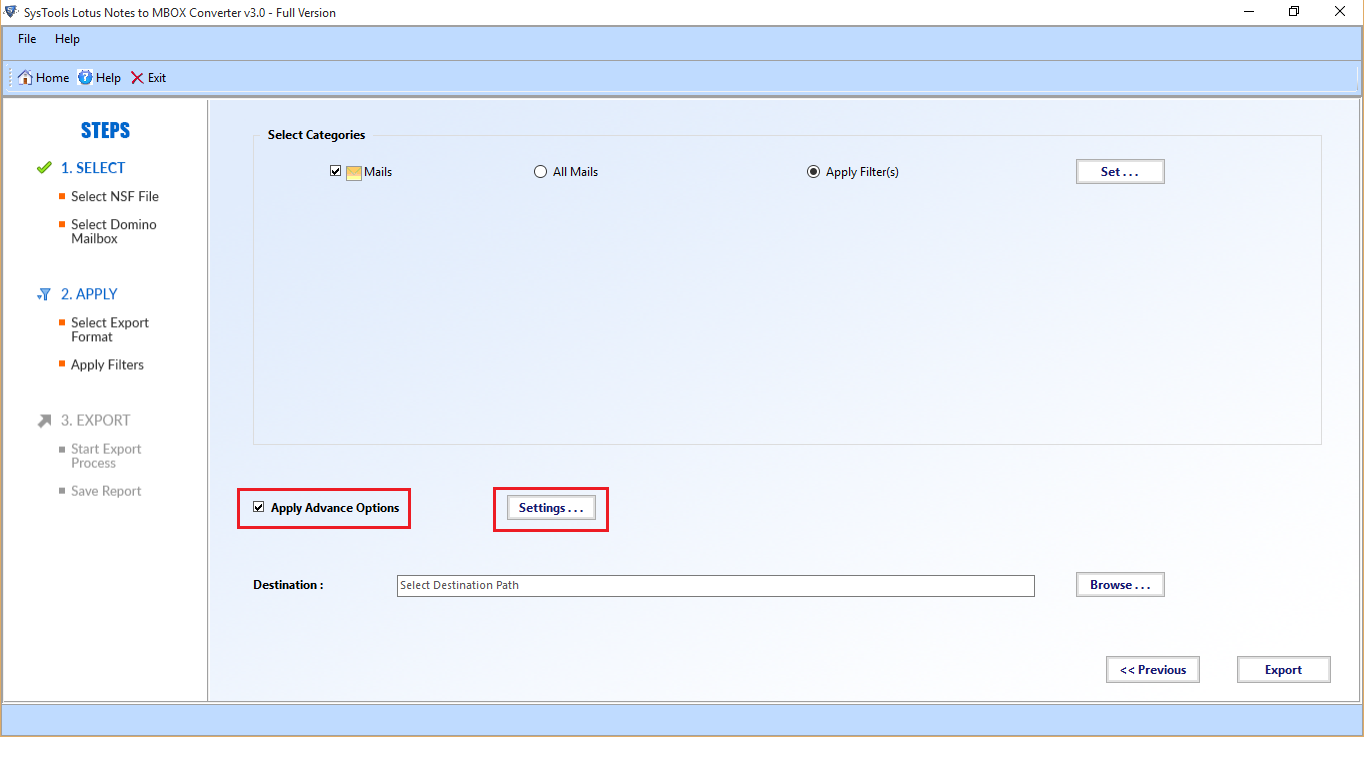The height and width of the screenshot is (768, 1366).
Task: Click the Destination : label
Action: (288, 585)
